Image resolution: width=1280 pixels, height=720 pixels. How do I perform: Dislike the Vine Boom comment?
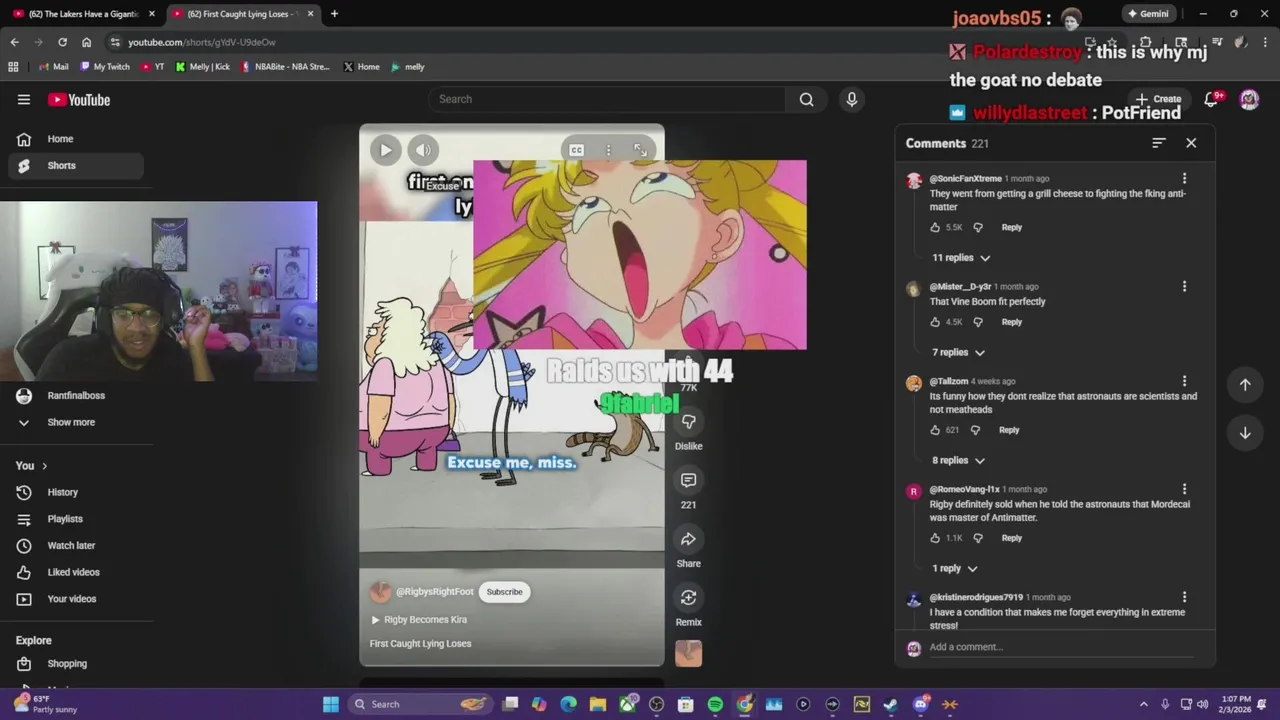point(978,322)
